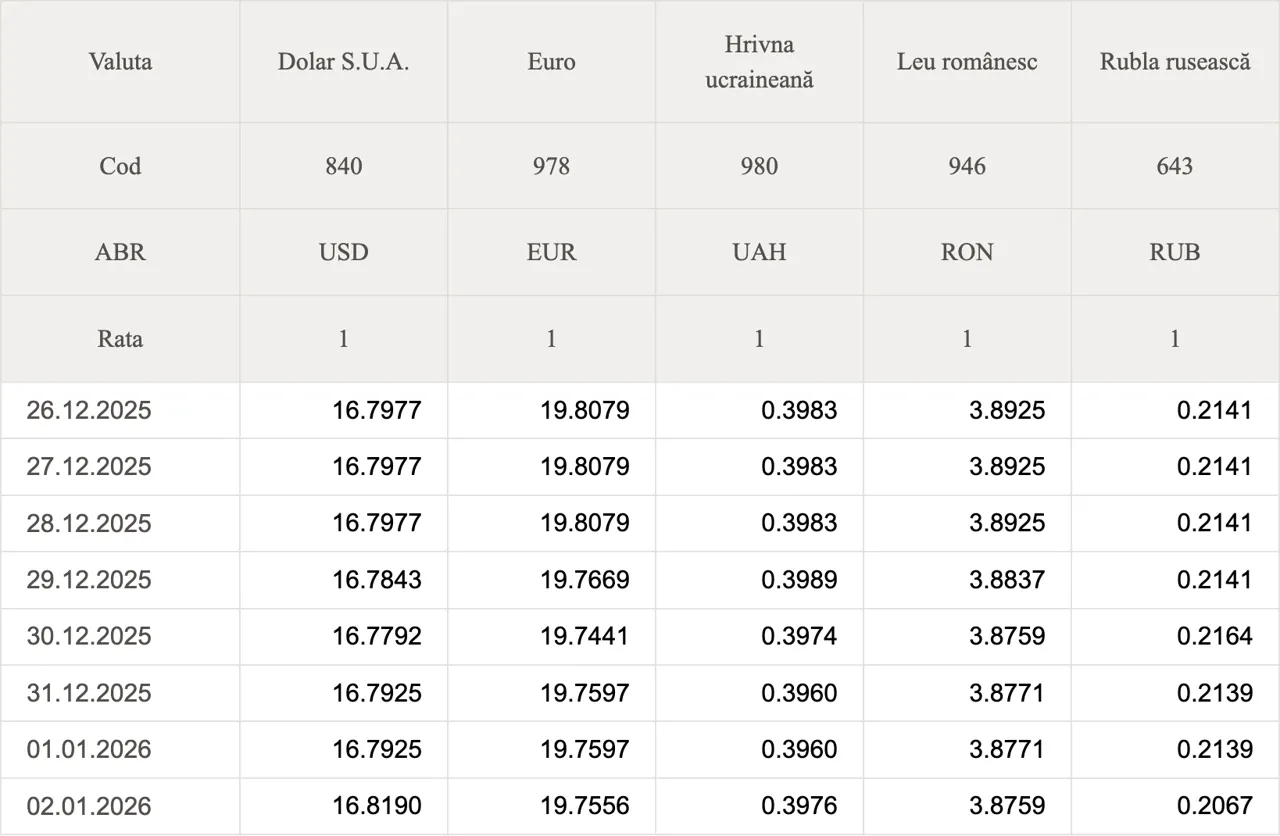The width and height of the screenshot is (1280, 836).
Task: Select the currency code 980 cell
Action: click(x=759, y=166)
